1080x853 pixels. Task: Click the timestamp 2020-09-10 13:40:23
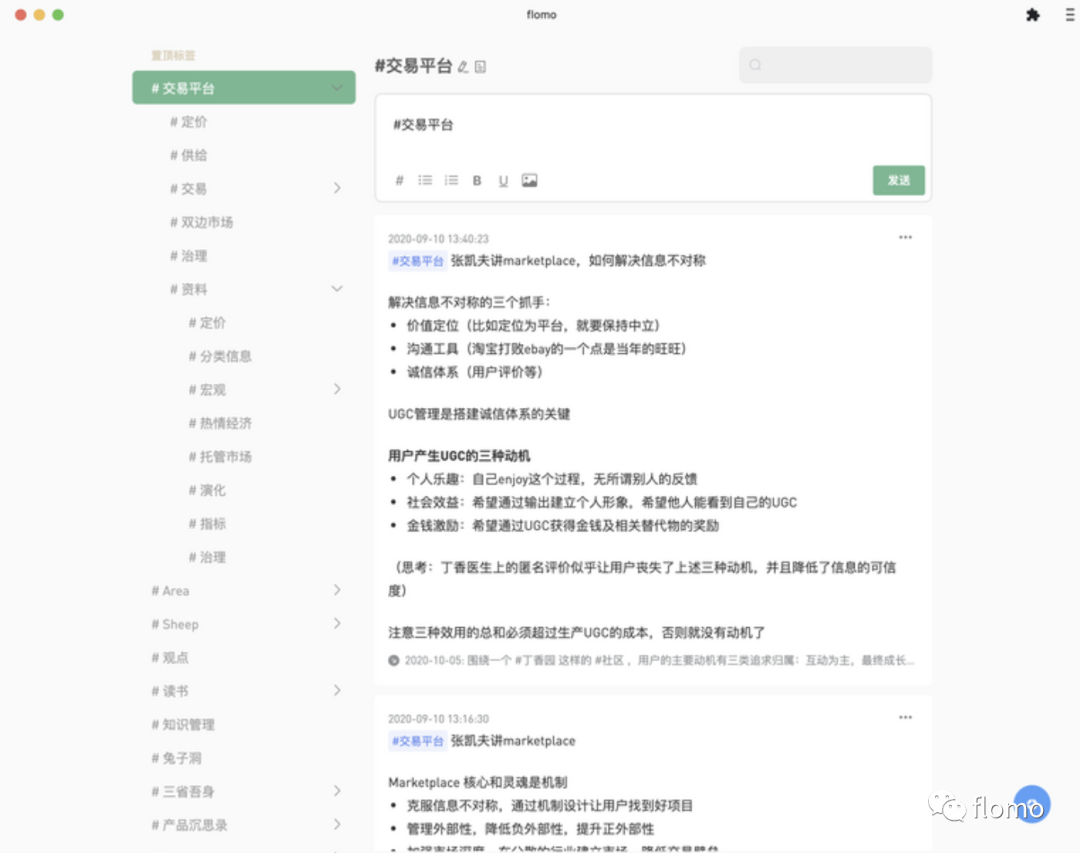click(x=438, y=238)
